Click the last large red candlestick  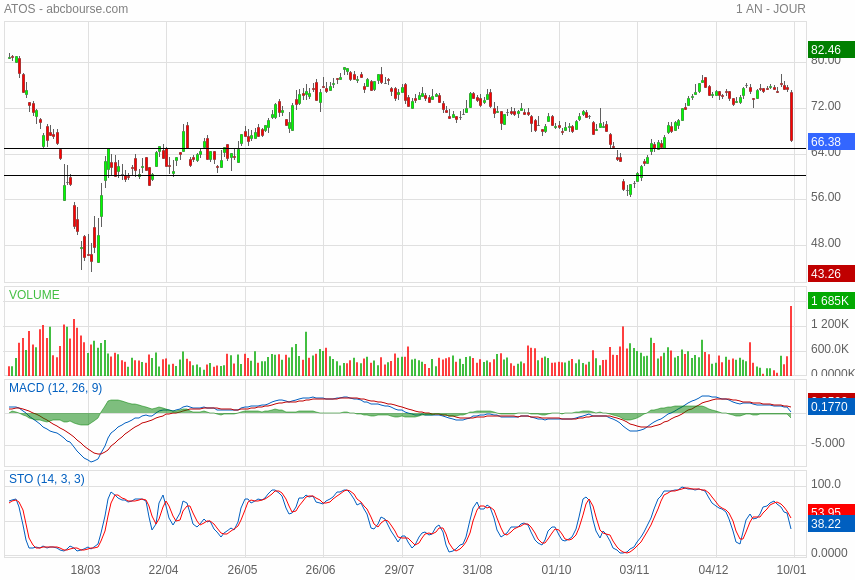(792, 117)
